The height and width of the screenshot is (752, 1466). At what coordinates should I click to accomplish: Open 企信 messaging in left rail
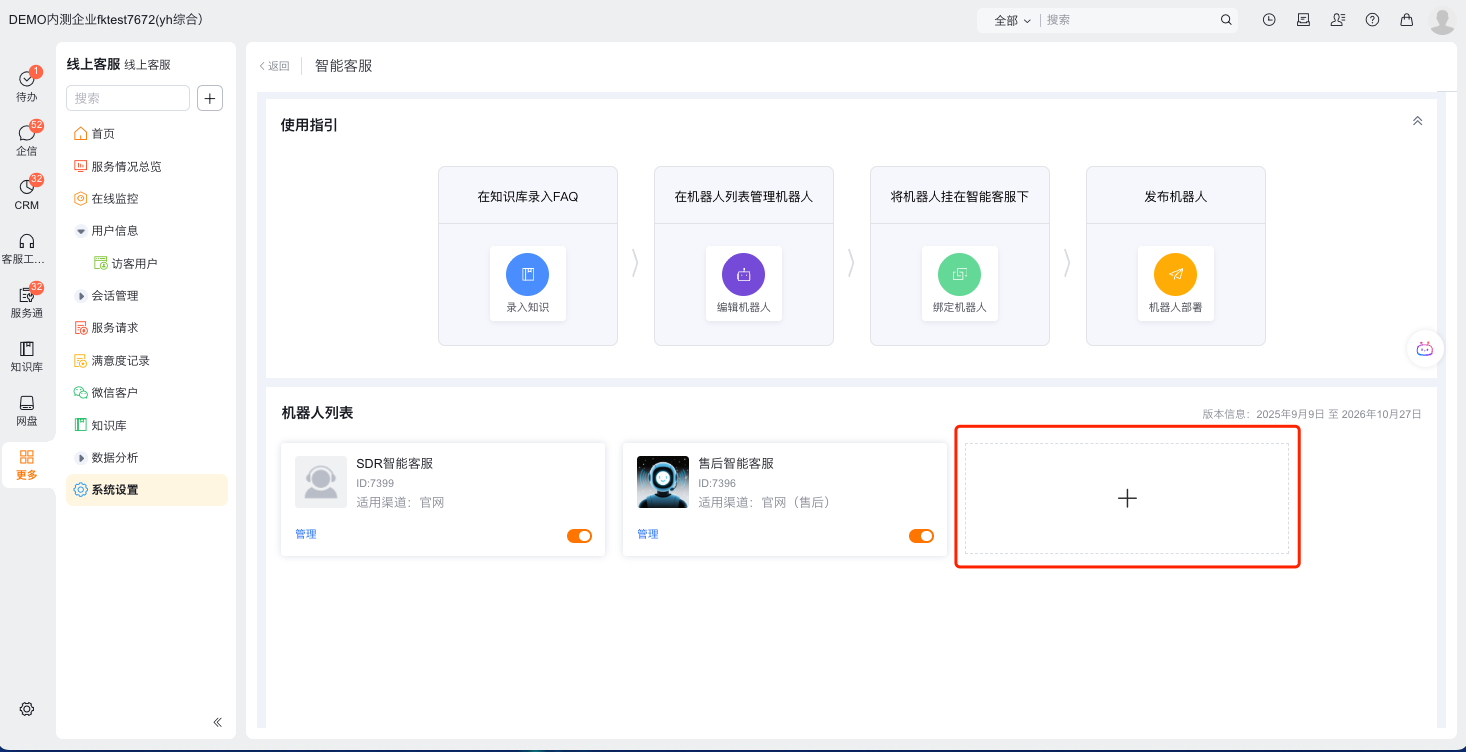(x=27, y=139)
